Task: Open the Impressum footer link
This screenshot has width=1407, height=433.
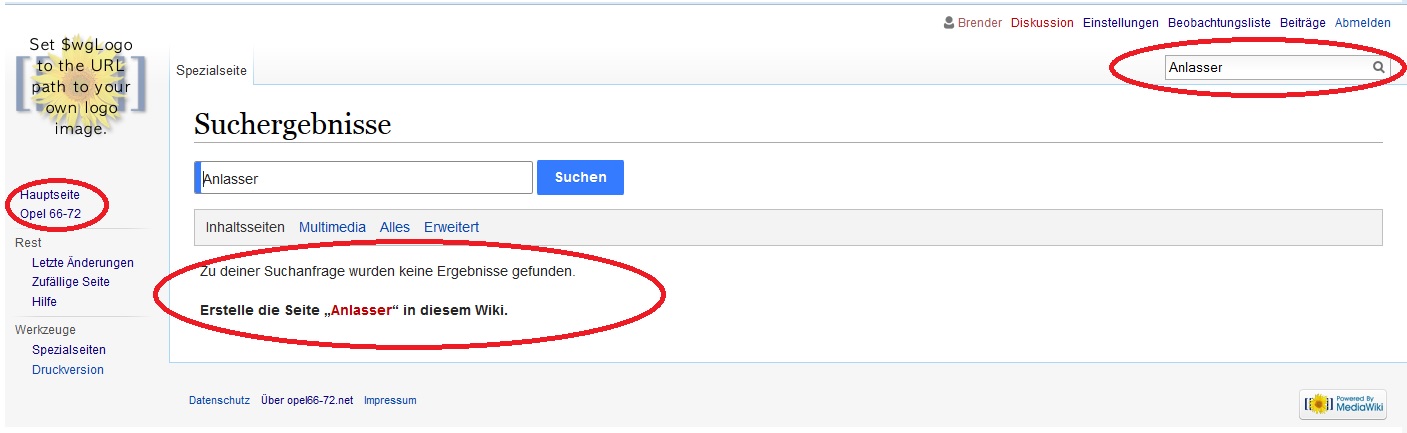Action: pos(390,400)
